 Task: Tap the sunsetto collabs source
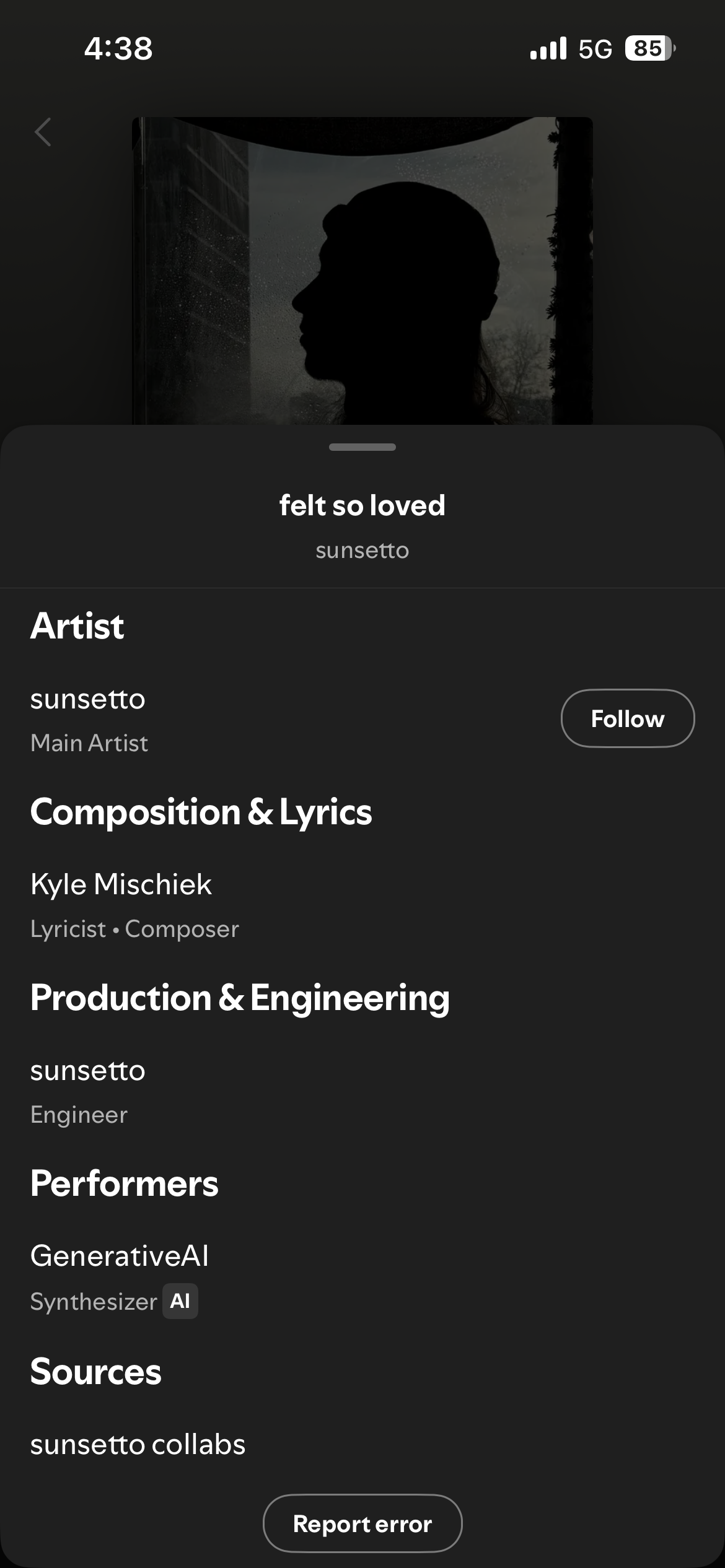tap(138, 1444)
